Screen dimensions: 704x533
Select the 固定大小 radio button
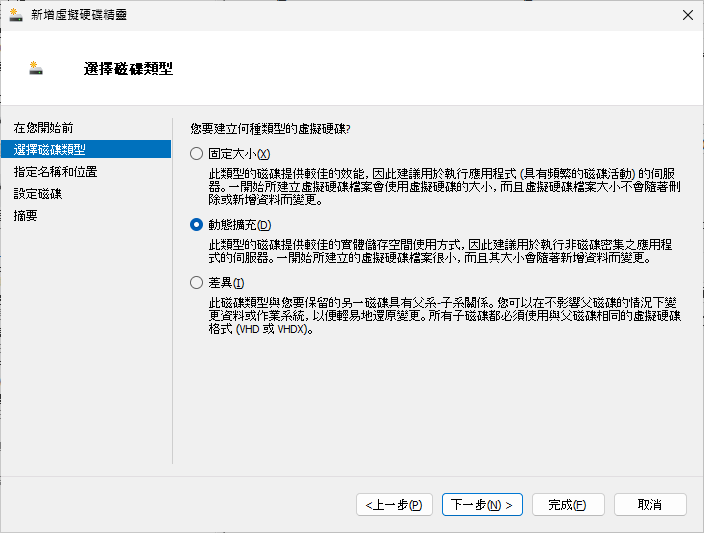coord(197,154)
